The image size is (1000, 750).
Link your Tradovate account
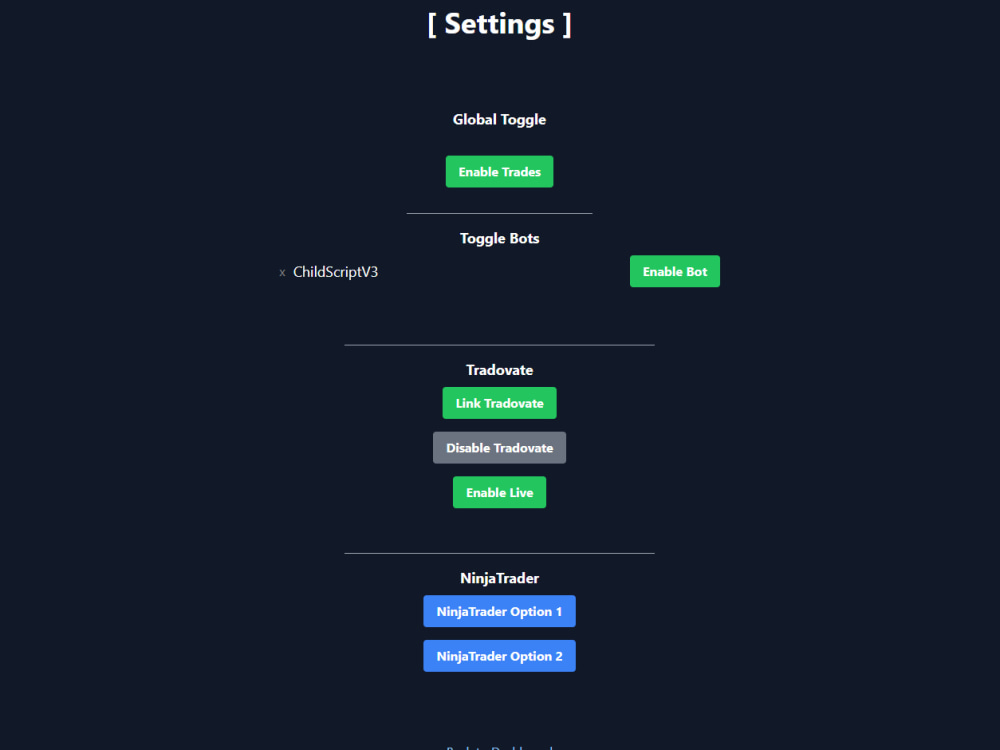499,403
